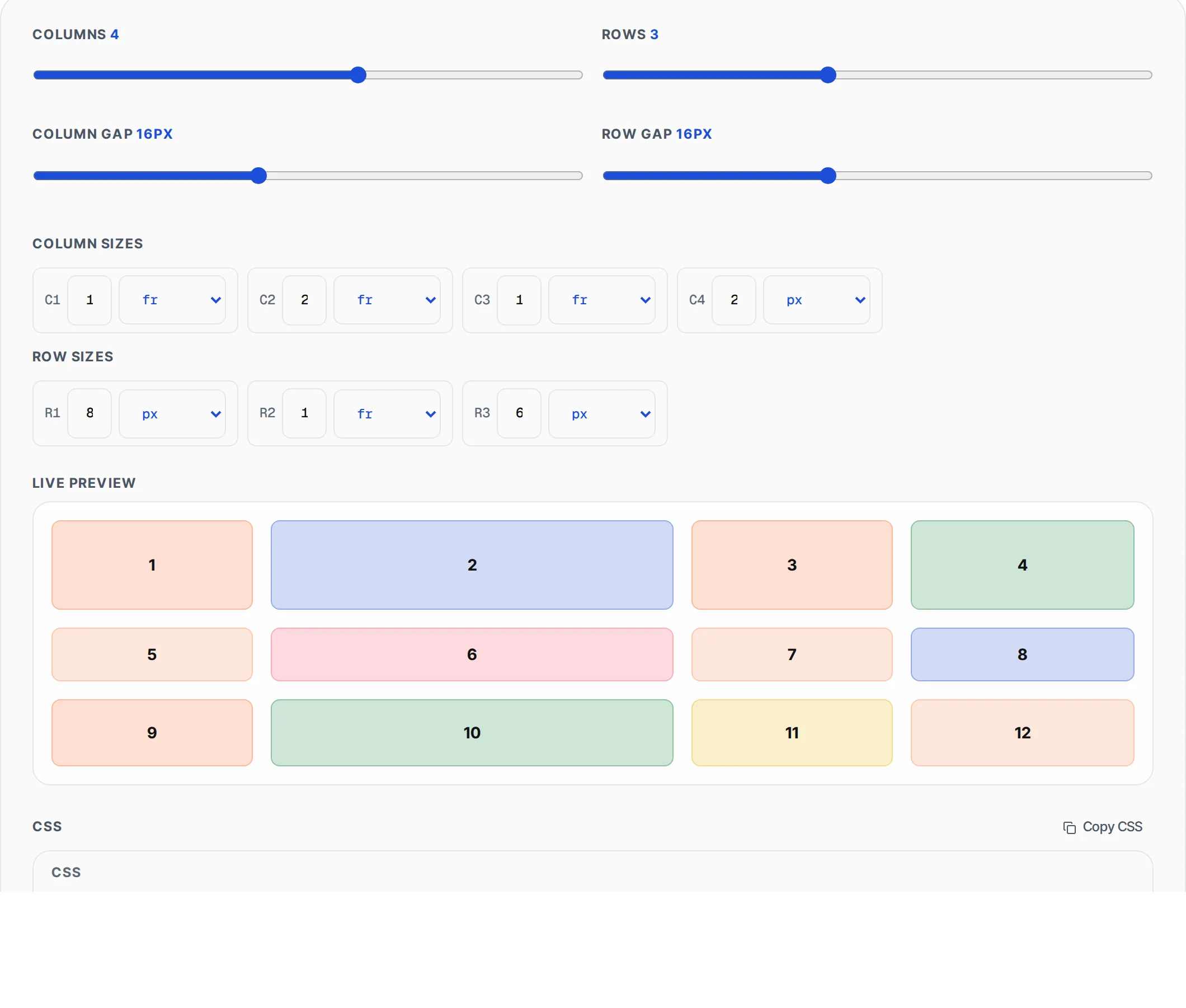Click the R2 size value field
Screen dimensions: 1186x1008
(305, 413)
